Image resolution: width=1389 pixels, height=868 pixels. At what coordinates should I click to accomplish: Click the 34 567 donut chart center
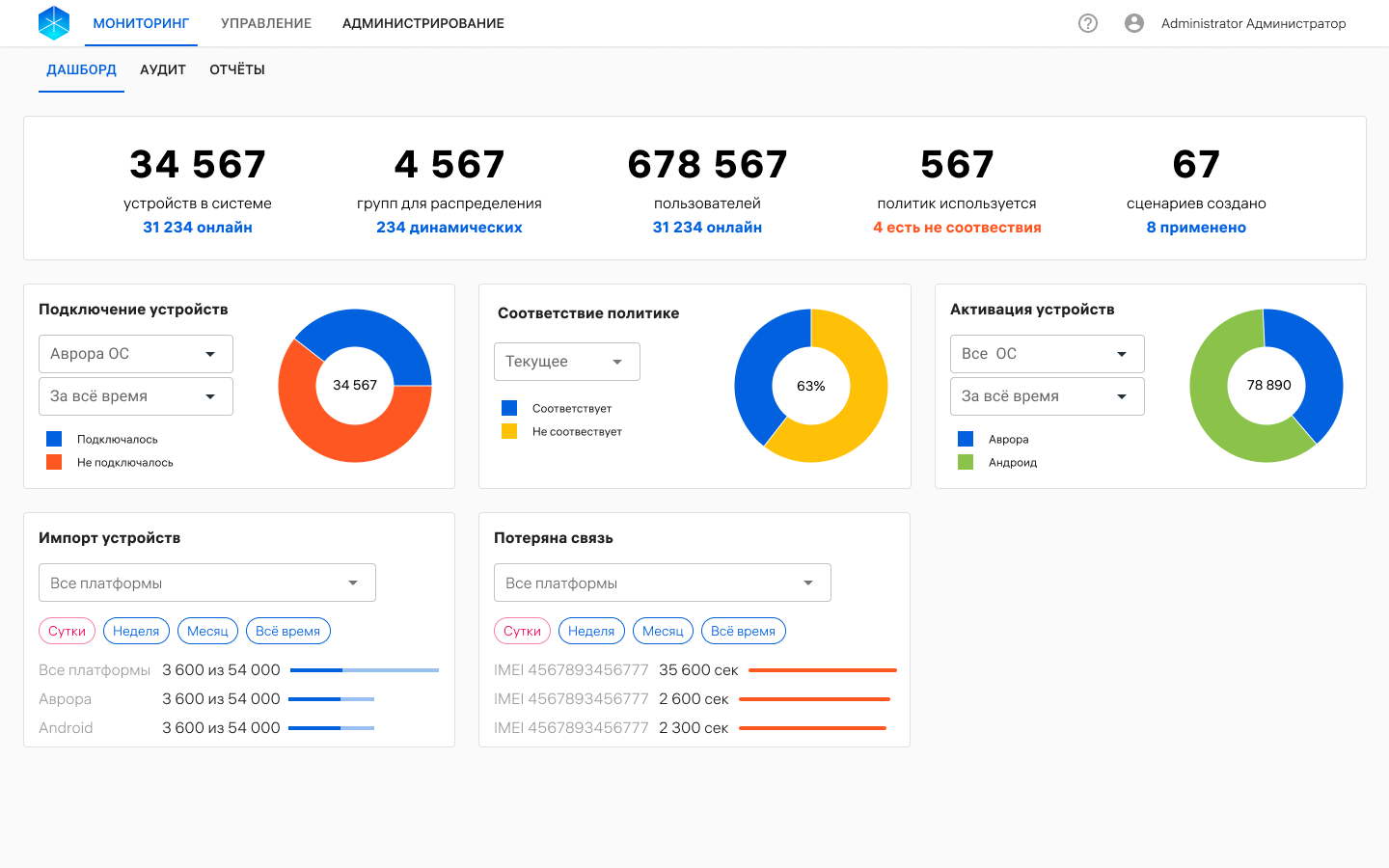355,385
